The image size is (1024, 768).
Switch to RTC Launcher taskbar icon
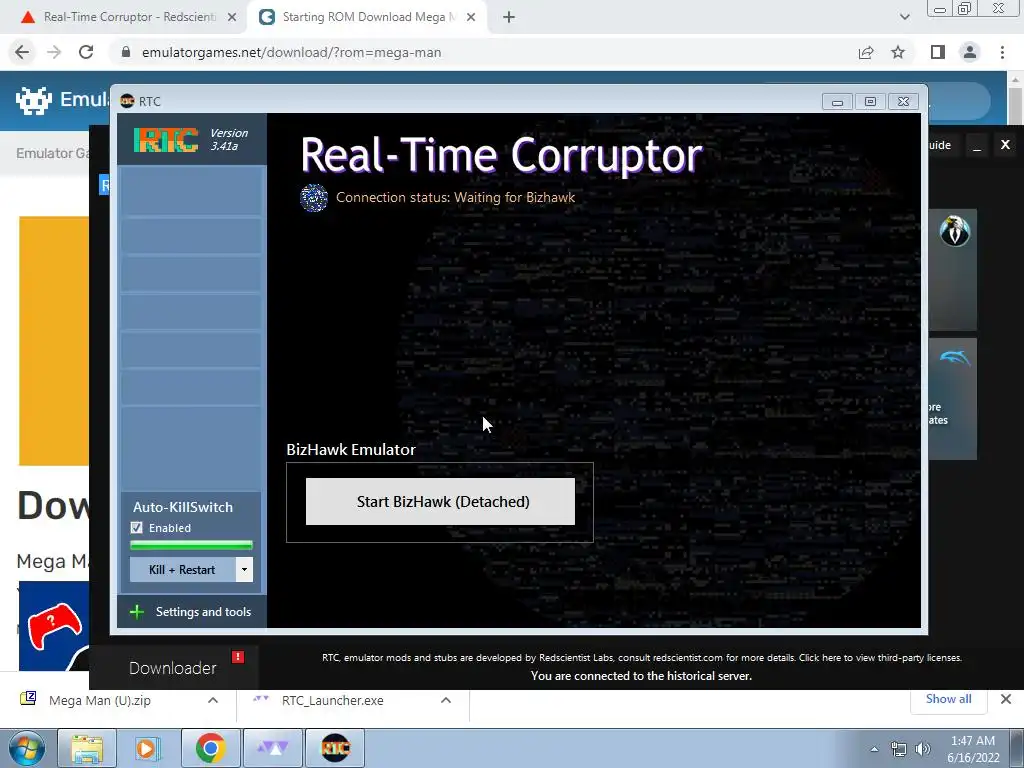[x=272, y=748]
